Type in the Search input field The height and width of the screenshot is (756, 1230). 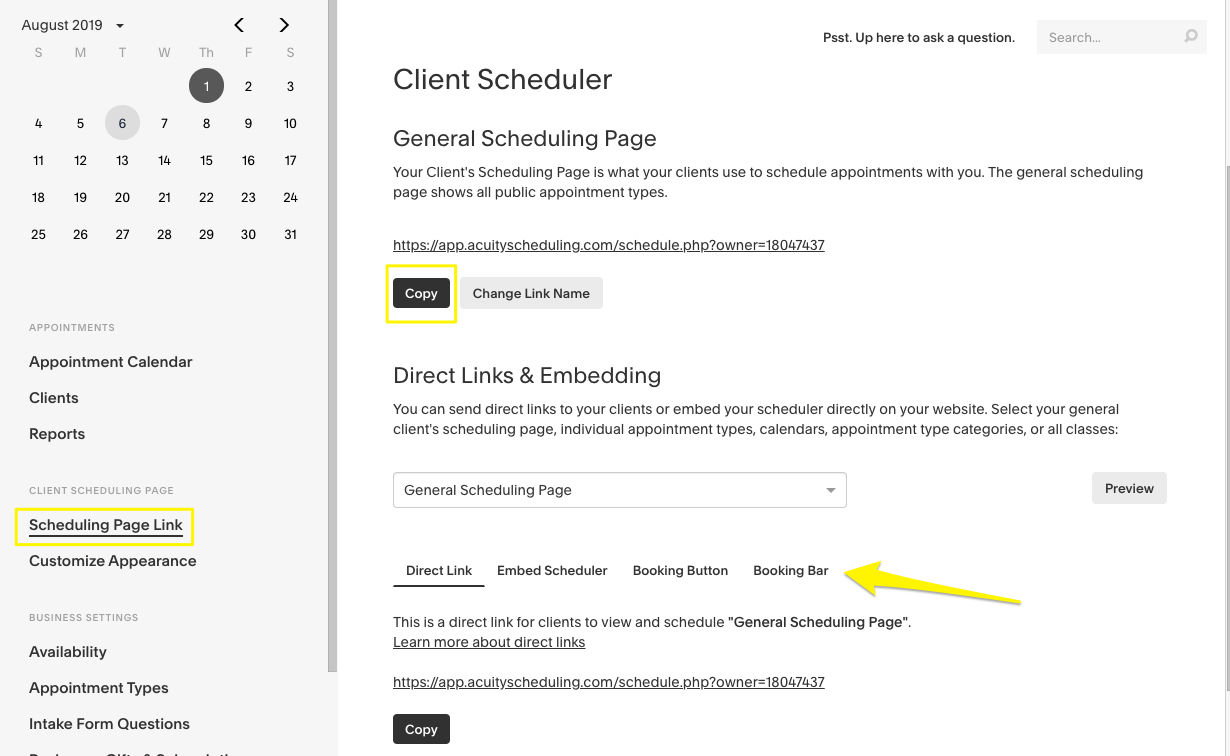(1108, 37)
